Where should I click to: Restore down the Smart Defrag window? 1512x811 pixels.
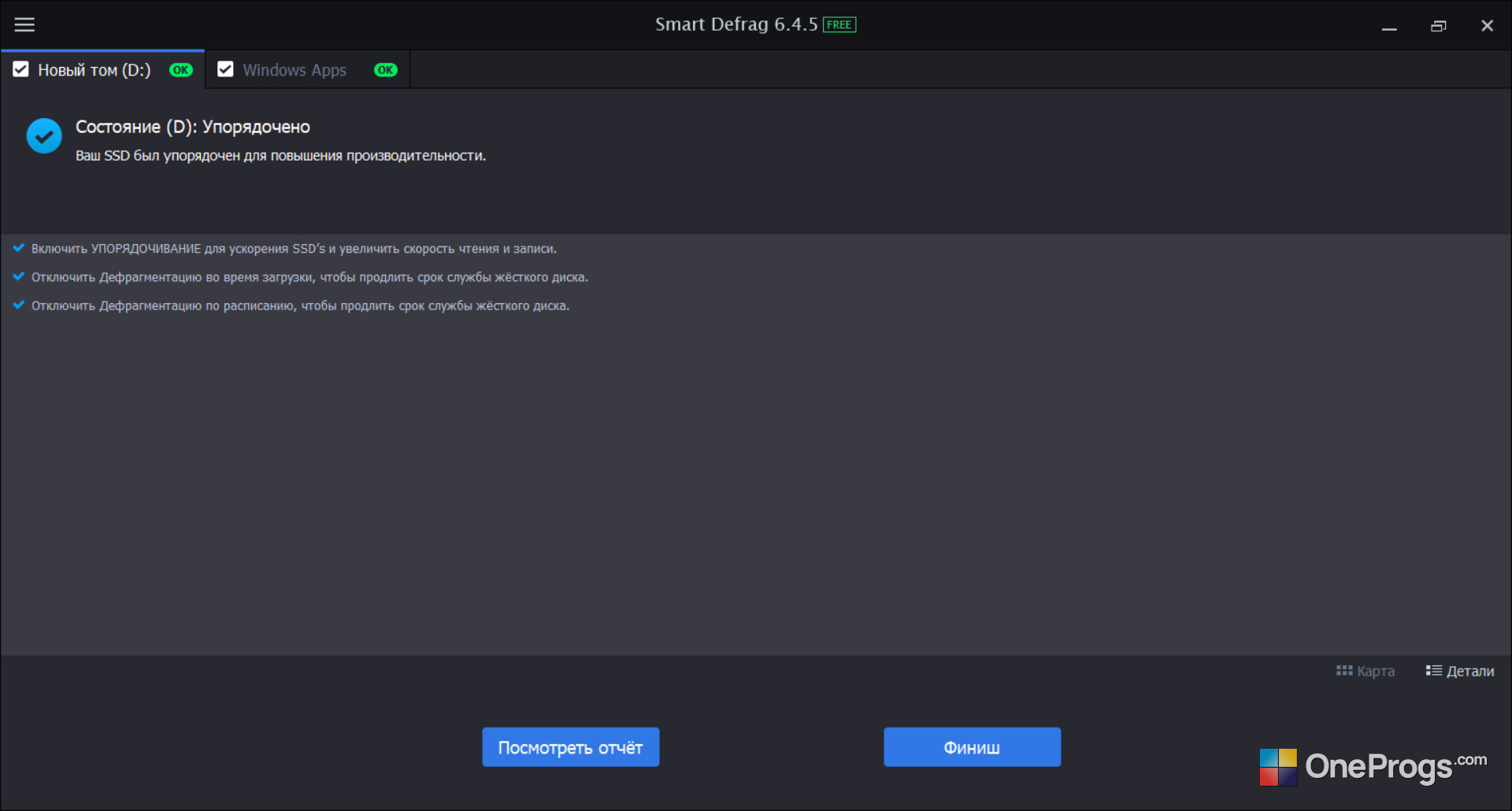1439,26
